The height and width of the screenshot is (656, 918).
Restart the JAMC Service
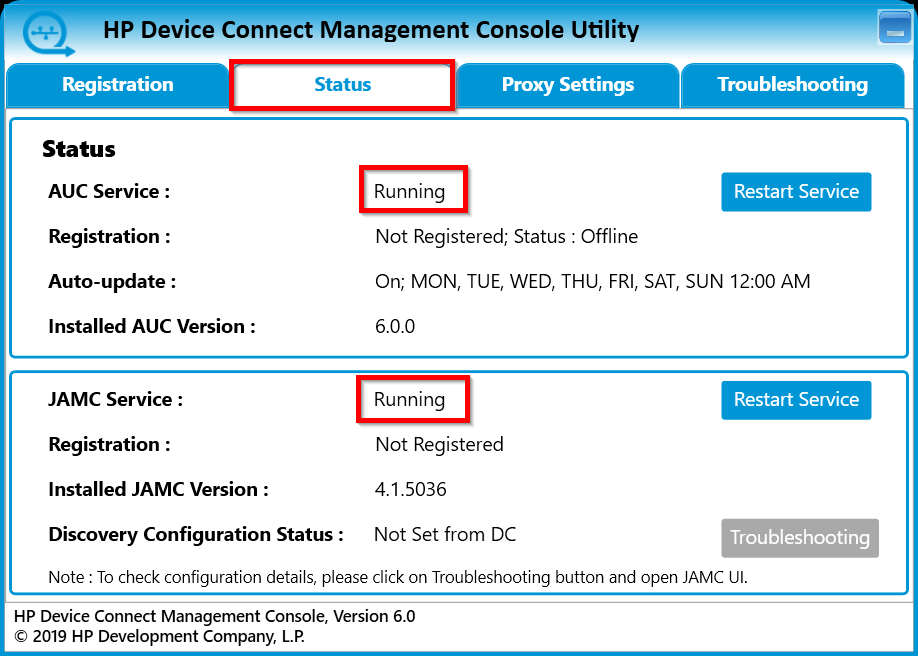coord(796,399)
